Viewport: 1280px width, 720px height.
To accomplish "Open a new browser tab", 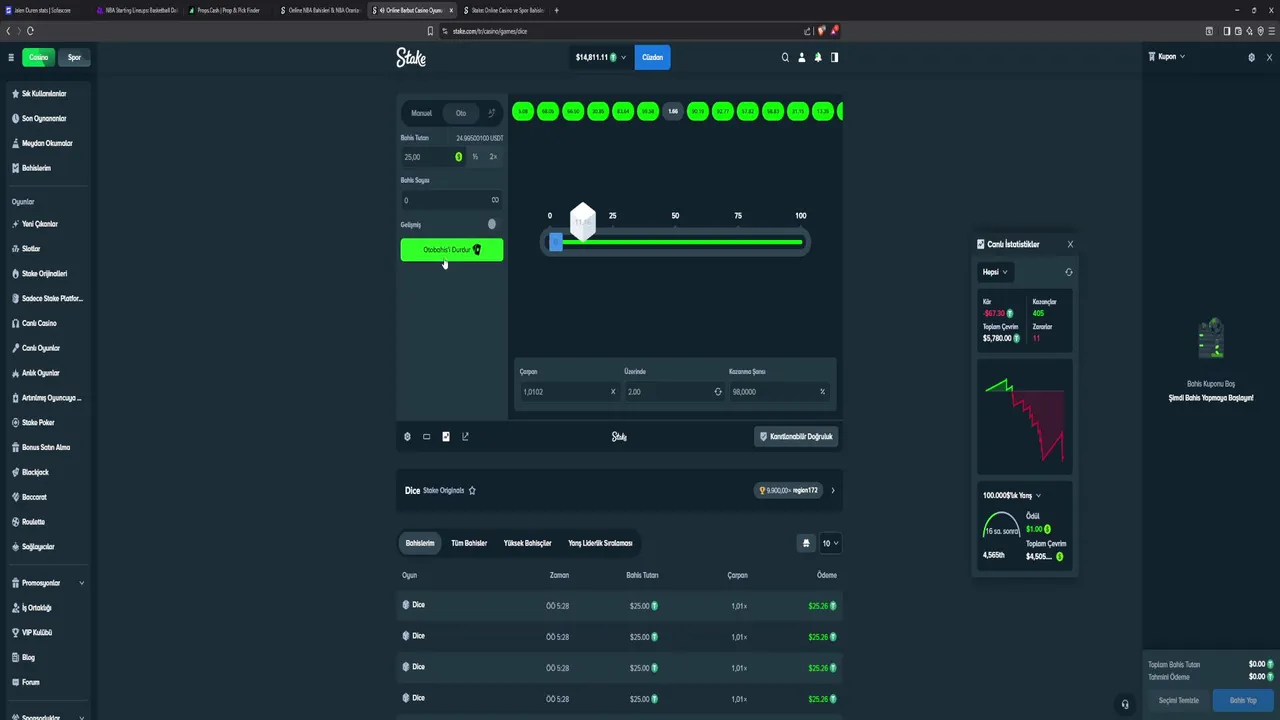I will tap(556, 10).
